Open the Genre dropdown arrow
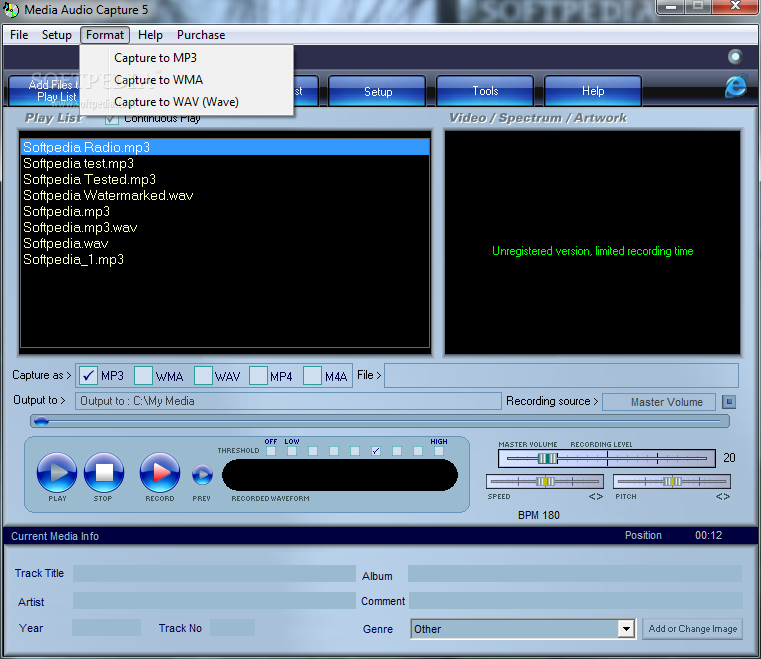761x659 pixels. coord(626,629)
